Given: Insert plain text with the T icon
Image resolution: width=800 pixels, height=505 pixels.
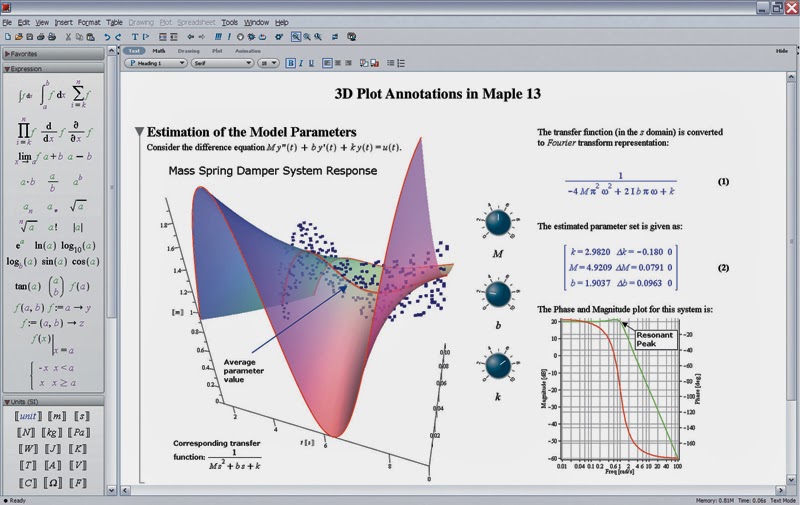Looking at the screenshot, I should point(135,37).
